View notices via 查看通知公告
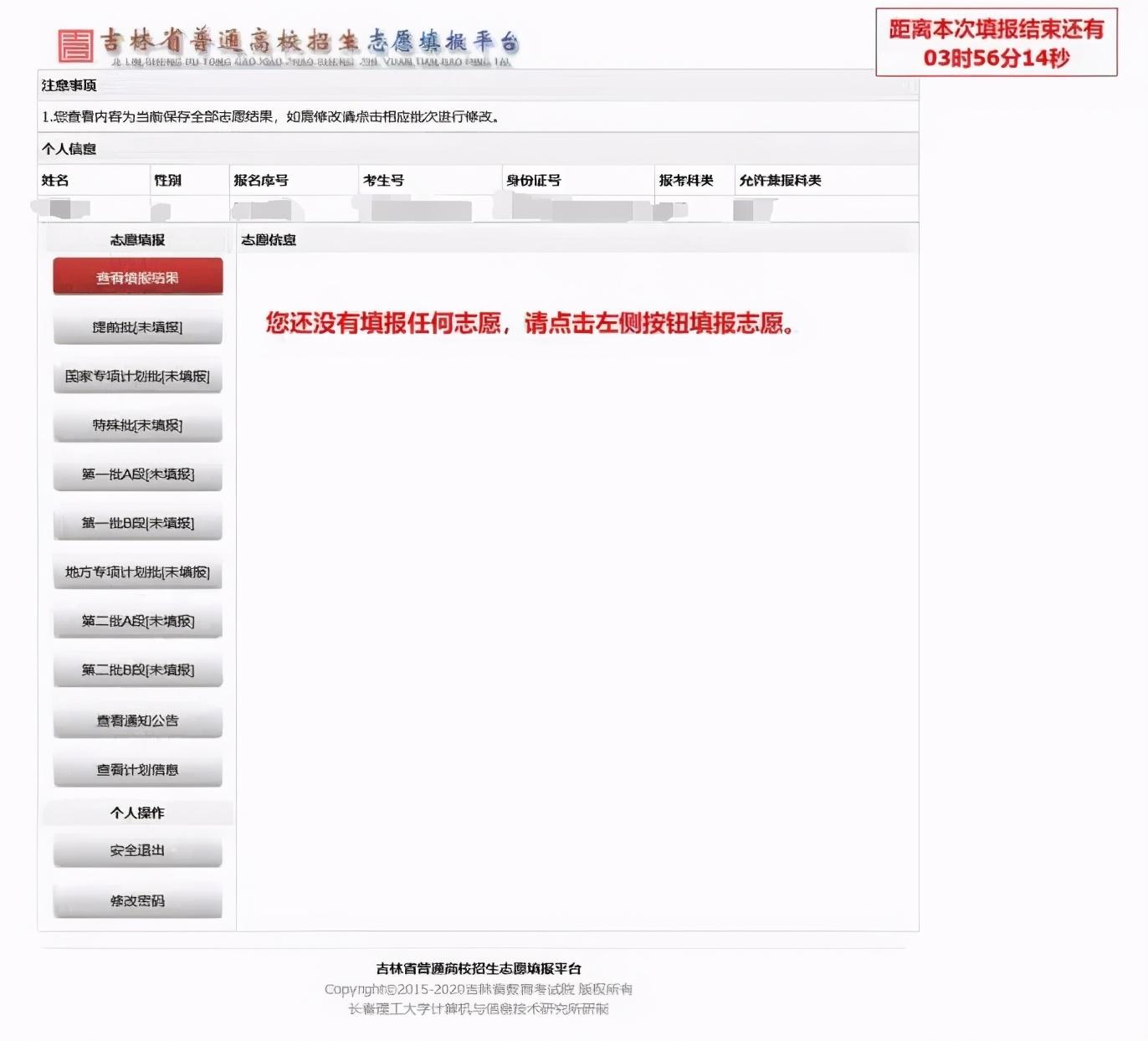 point(138,720)
